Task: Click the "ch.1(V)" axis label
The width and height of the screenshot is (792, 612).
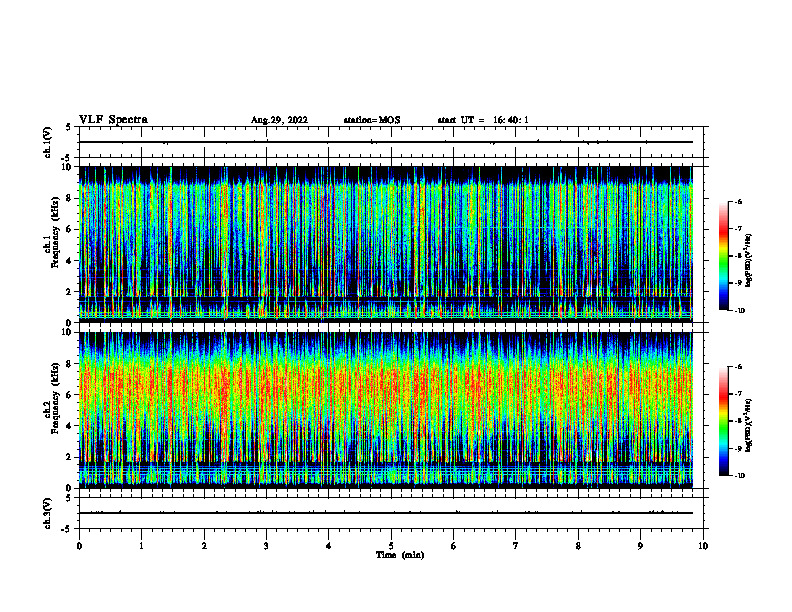Action: point(48,142)
